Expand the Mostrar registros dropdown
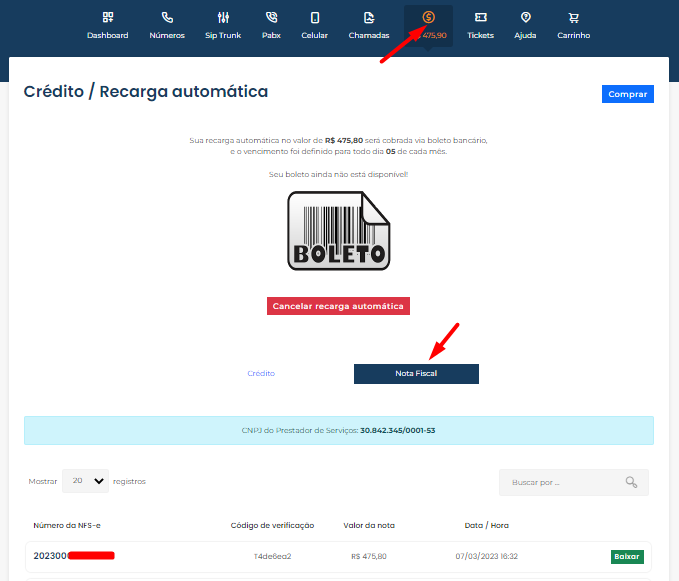 click(86, 481)
